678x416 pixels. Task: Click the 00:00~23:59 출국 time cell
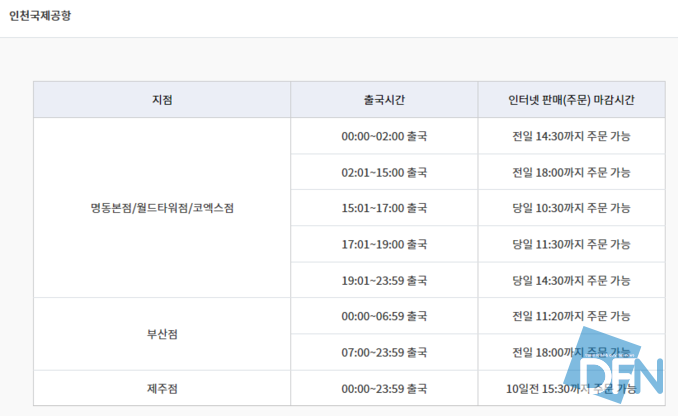(x=384, y=388)
